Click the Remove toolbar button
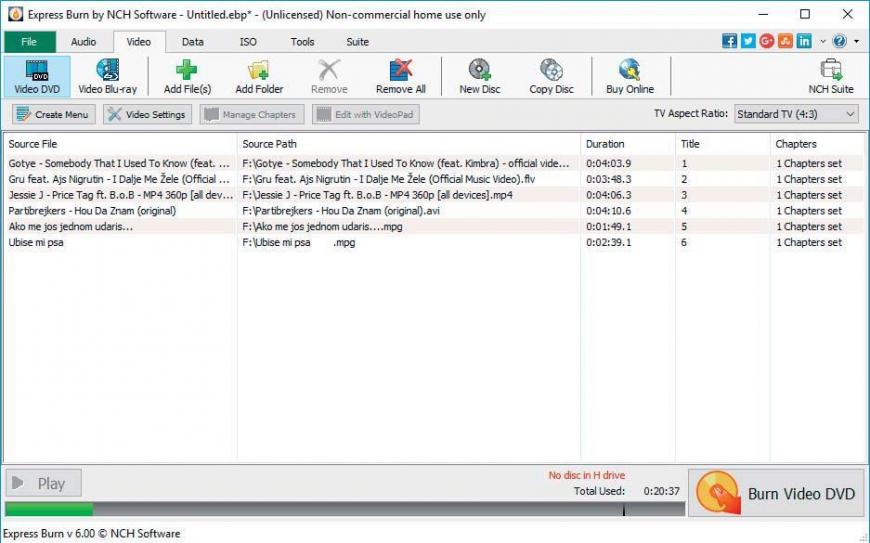 tap(329, 77)
